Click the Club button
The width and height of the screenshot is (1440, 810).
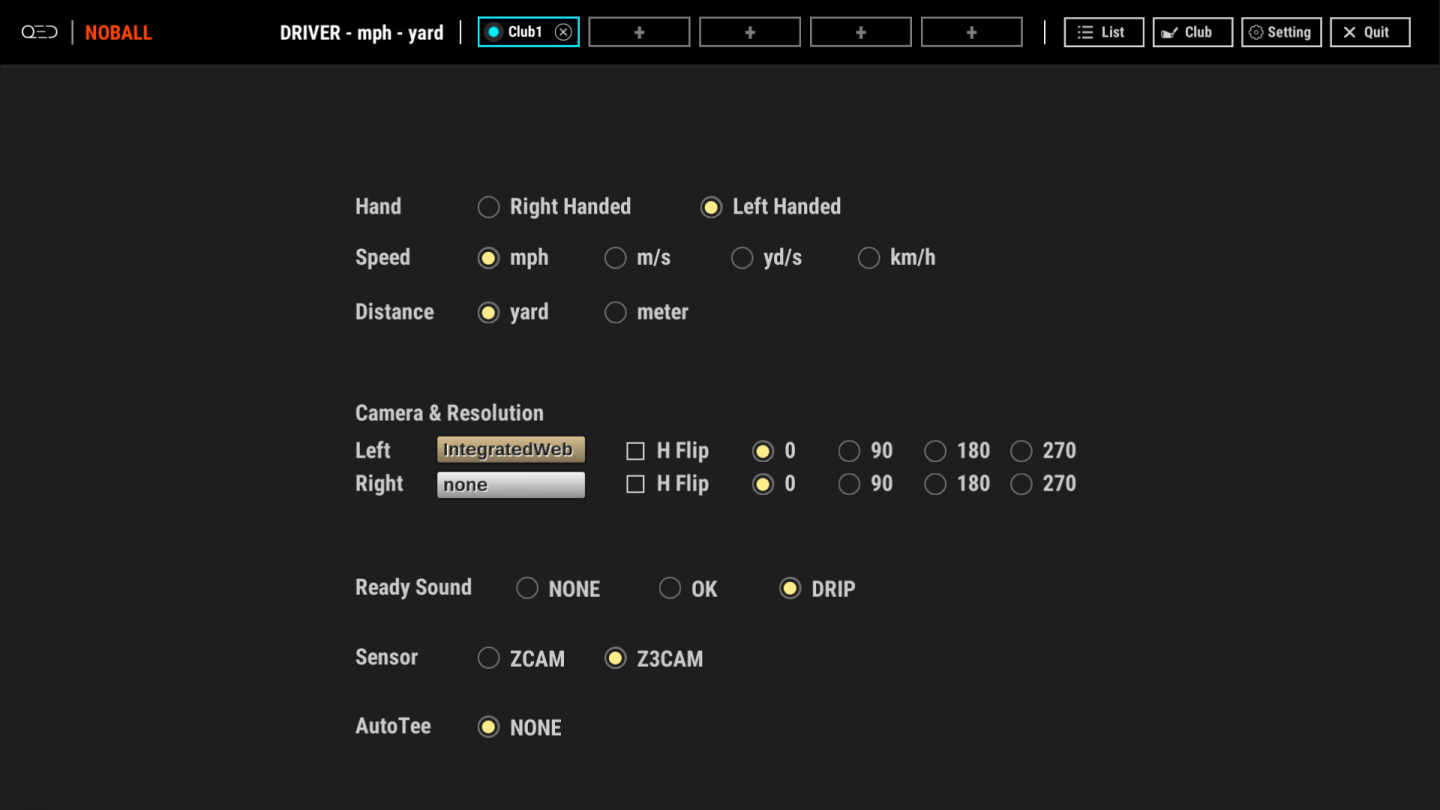(x=1192, y=31)
